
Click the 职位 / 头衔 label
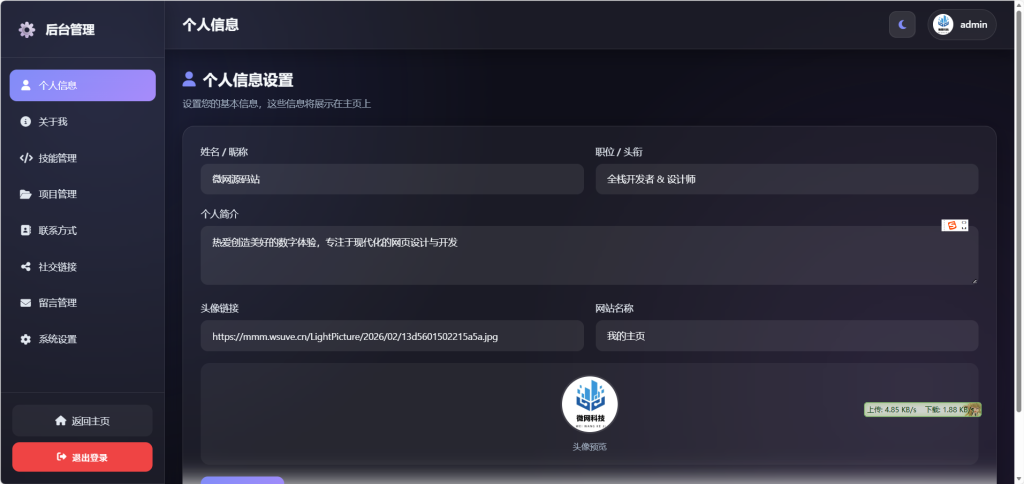pos(619,152)
